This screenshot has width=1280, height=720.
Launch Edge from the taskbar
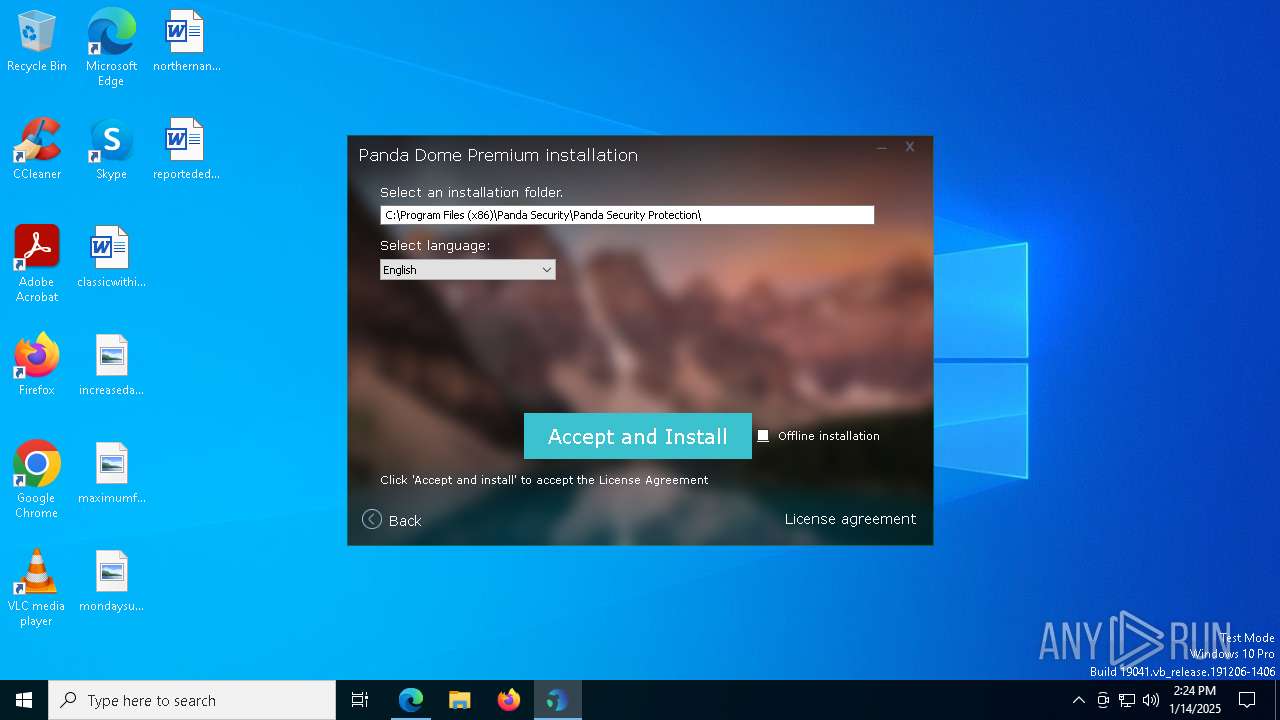(x=411, y=700)
